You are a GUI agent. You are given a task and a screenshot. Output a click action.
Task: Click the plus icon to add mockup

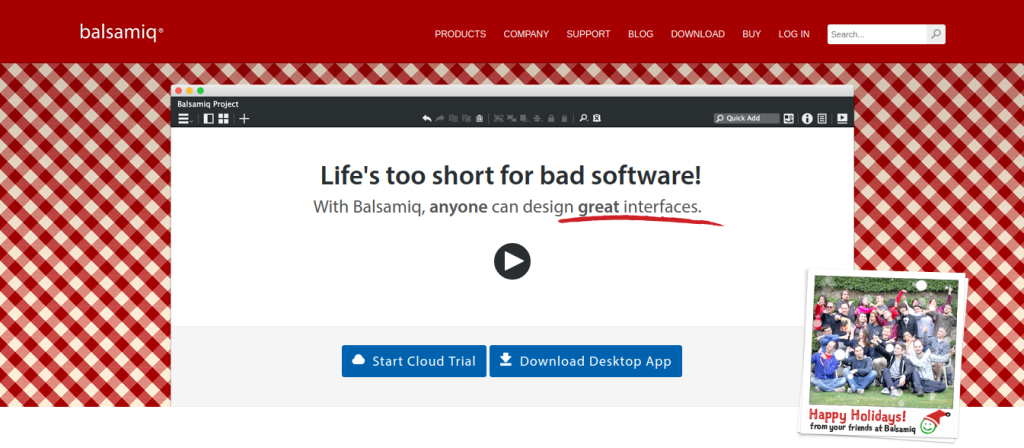click(244, 119)
